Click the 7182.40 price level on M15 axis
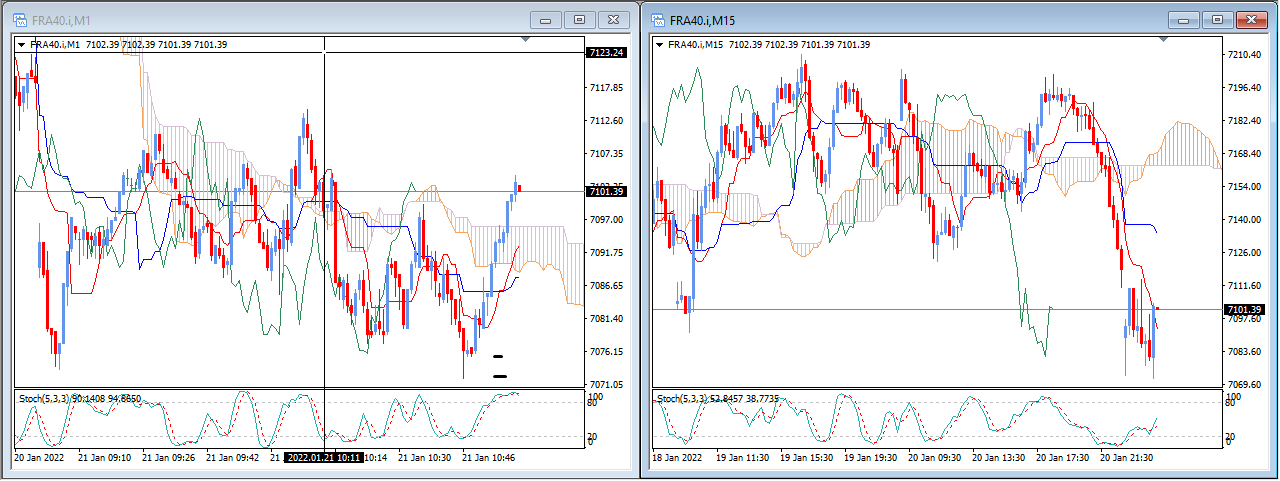 click(x=1246, y=121)
